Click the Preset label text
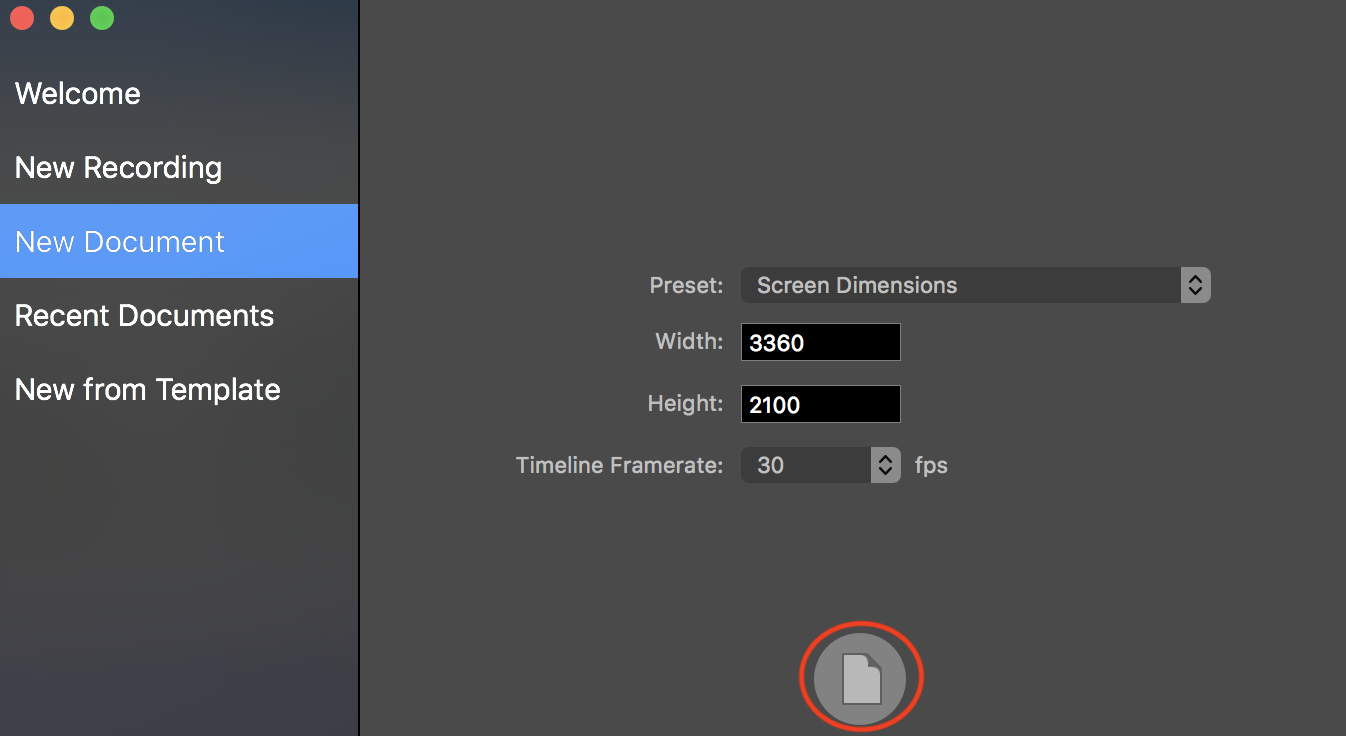The width and height of the screenshot is (1346, 736). point(686,286)
